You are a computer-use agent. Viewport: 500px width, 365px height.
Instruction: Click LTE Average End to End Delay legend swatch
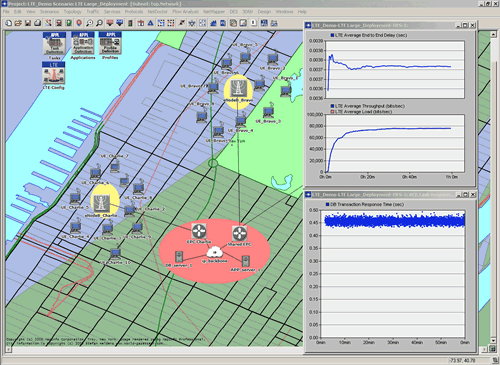coord(332,35)
